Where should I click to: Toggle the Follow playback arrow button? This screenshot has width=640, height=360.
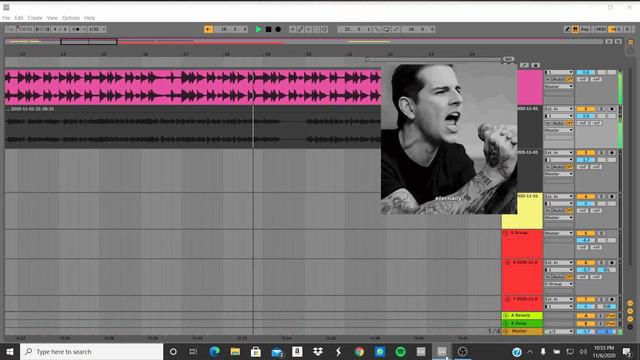click(x=208, y=29)
